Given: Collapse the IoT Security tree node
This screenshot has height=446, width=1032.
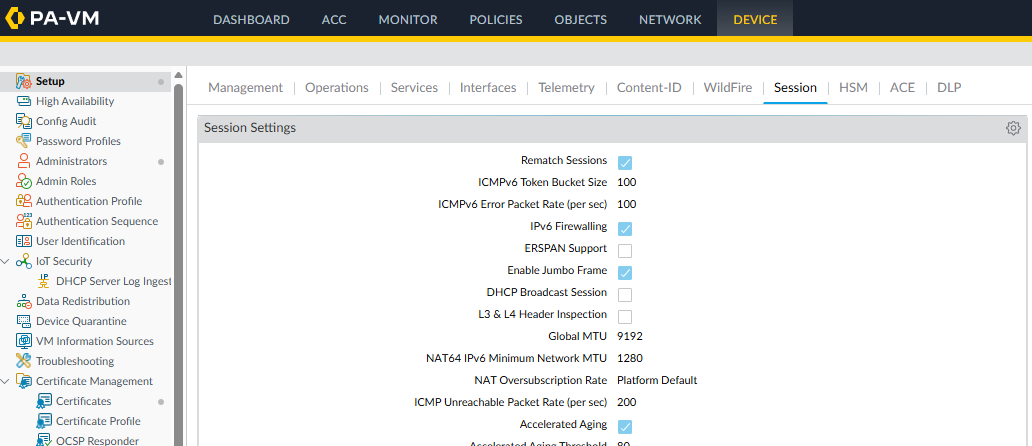Looking at the screenshot, I should 7,261.
